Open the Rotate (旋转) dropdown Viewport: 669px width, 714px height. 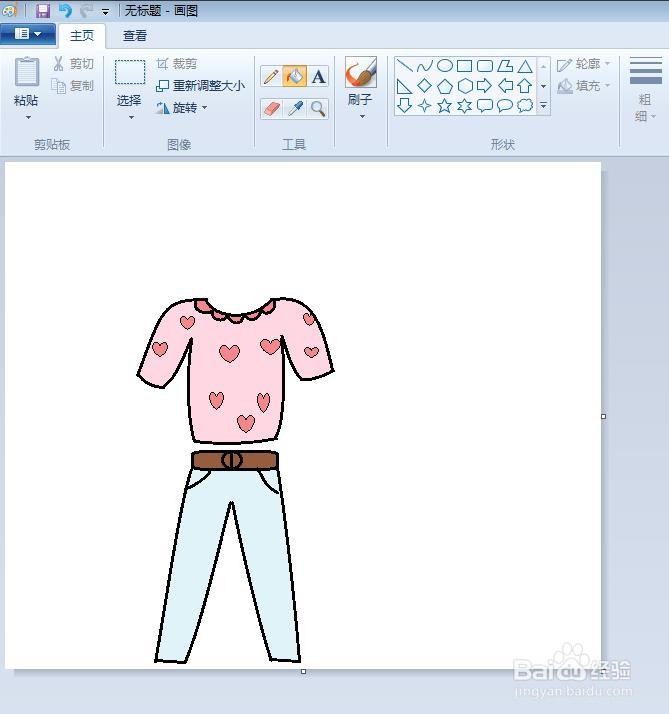181,108
